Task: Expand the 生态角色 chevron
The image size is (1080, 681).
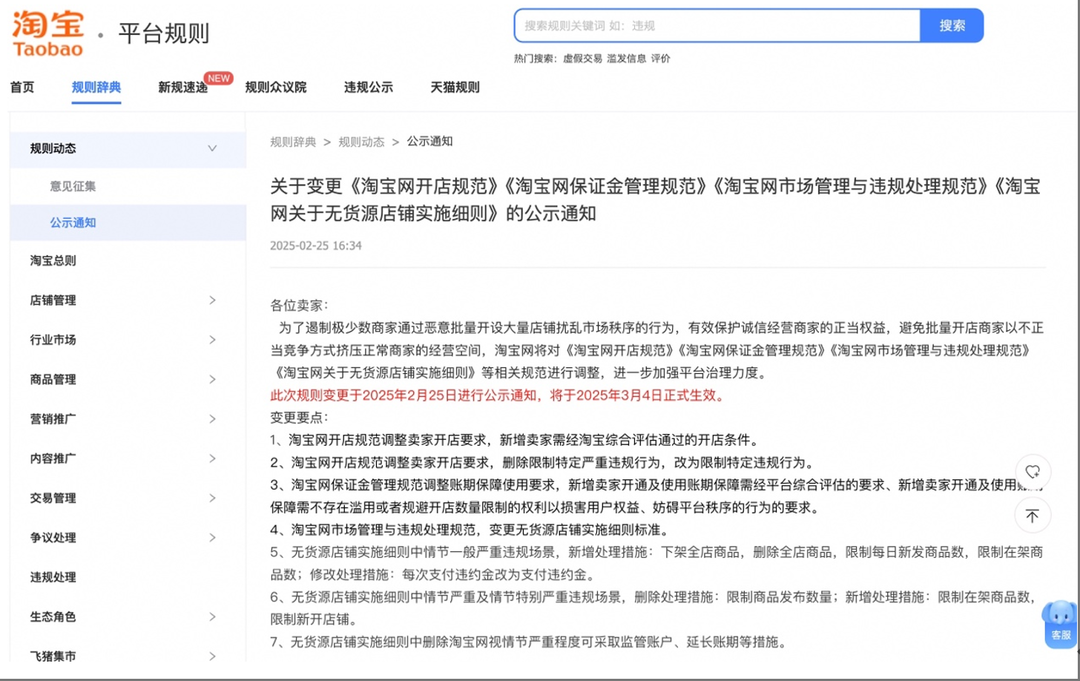Action: tap(212, 617)
